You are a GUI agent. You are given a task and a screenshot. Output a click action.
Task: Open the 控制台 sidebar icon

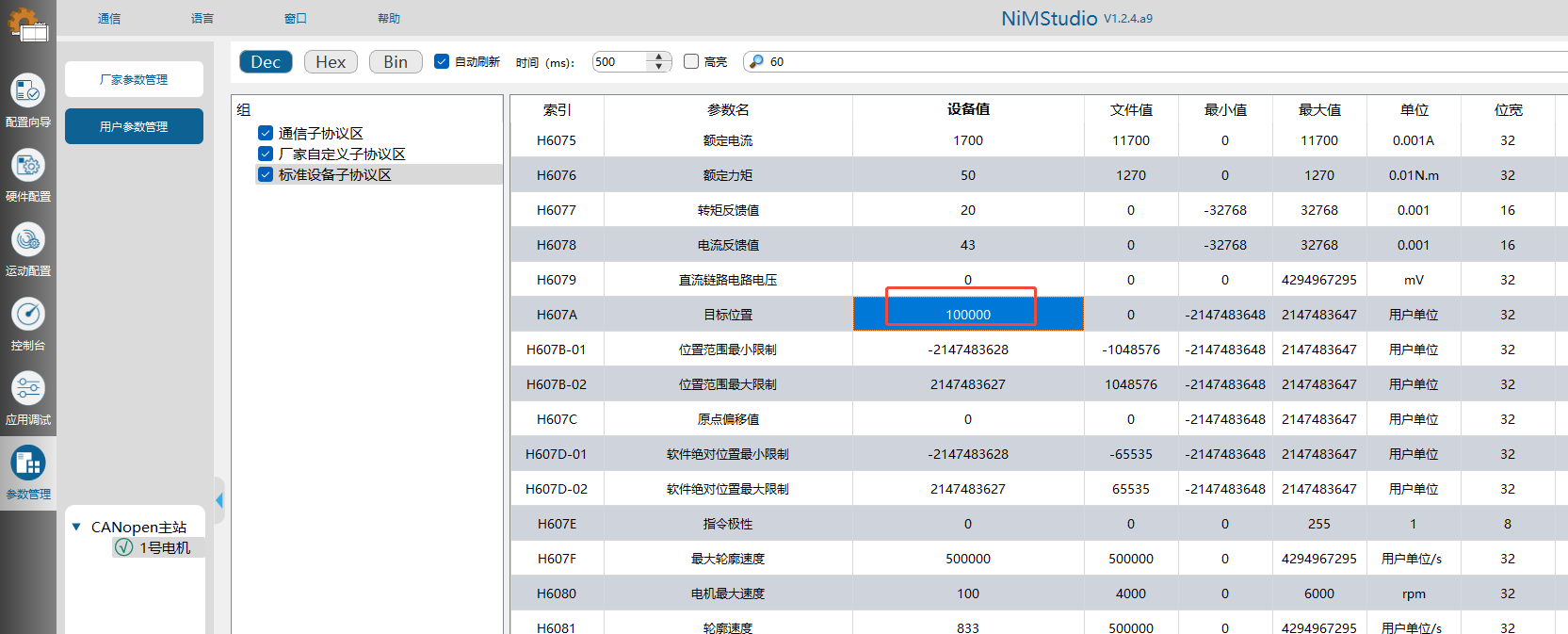point(28,315)
